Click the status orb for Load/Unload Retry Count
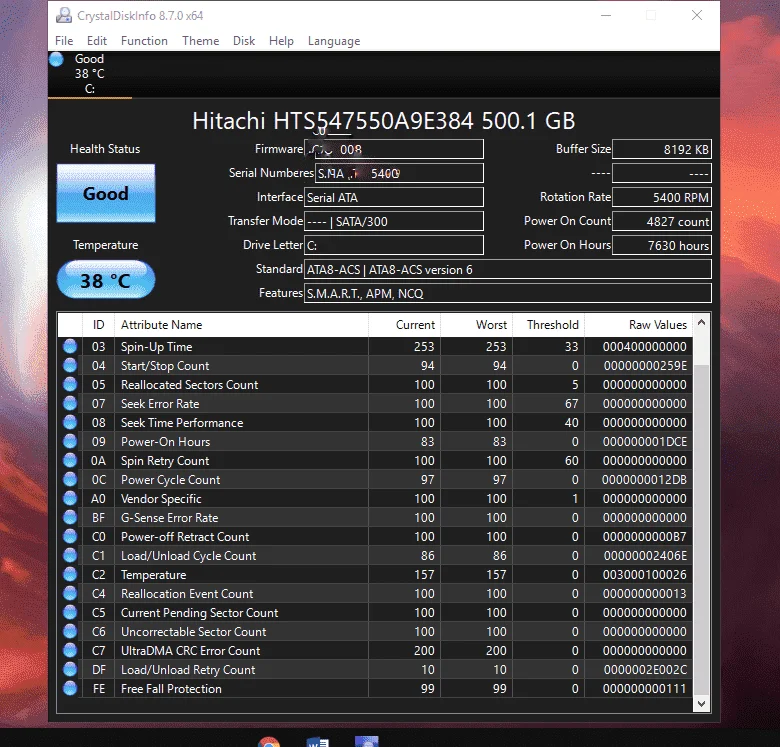Image resolution: width=780 pixels, height=747 pixels. 70,669
